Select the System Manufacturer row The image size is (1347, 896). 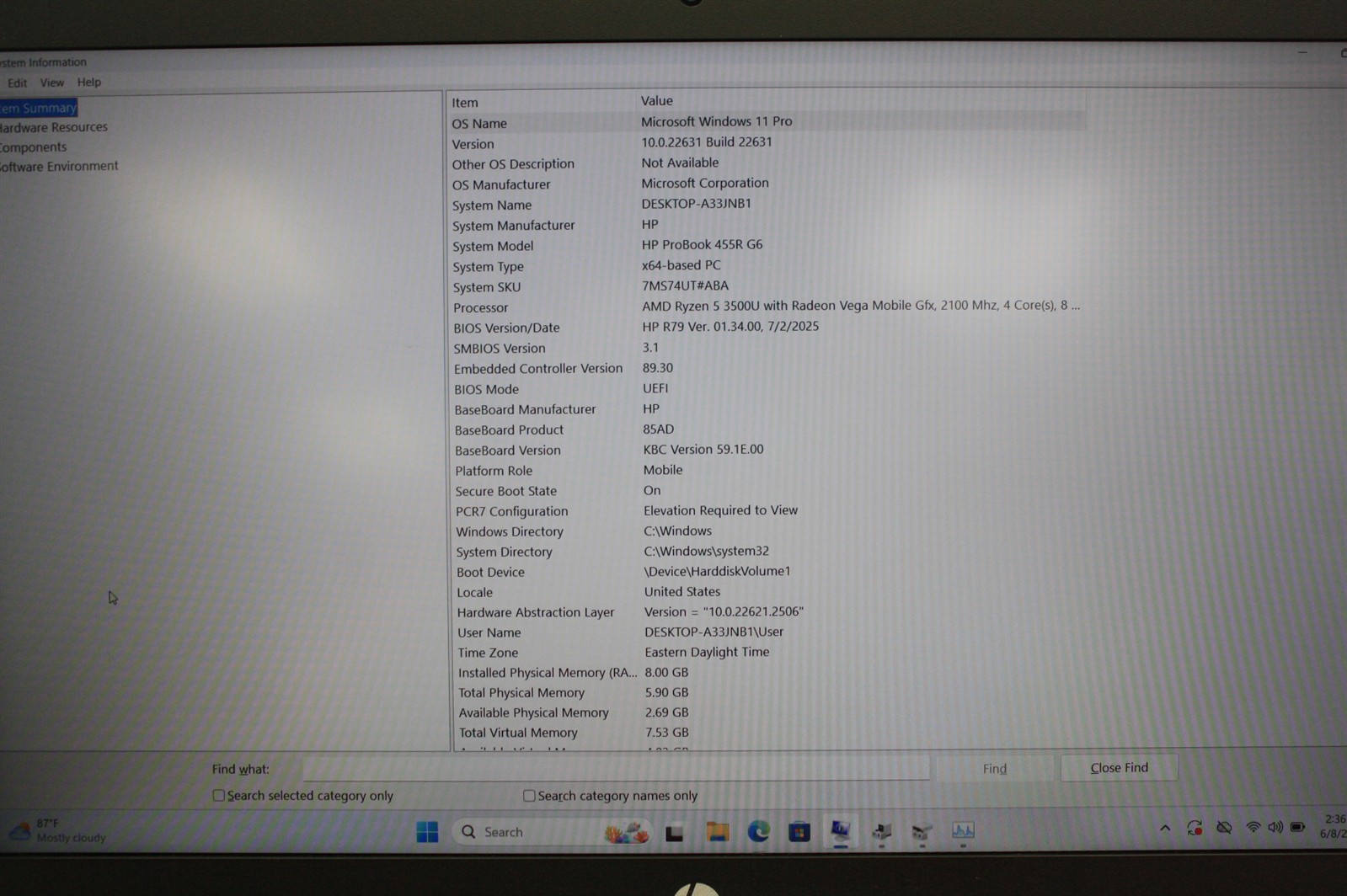767,225
